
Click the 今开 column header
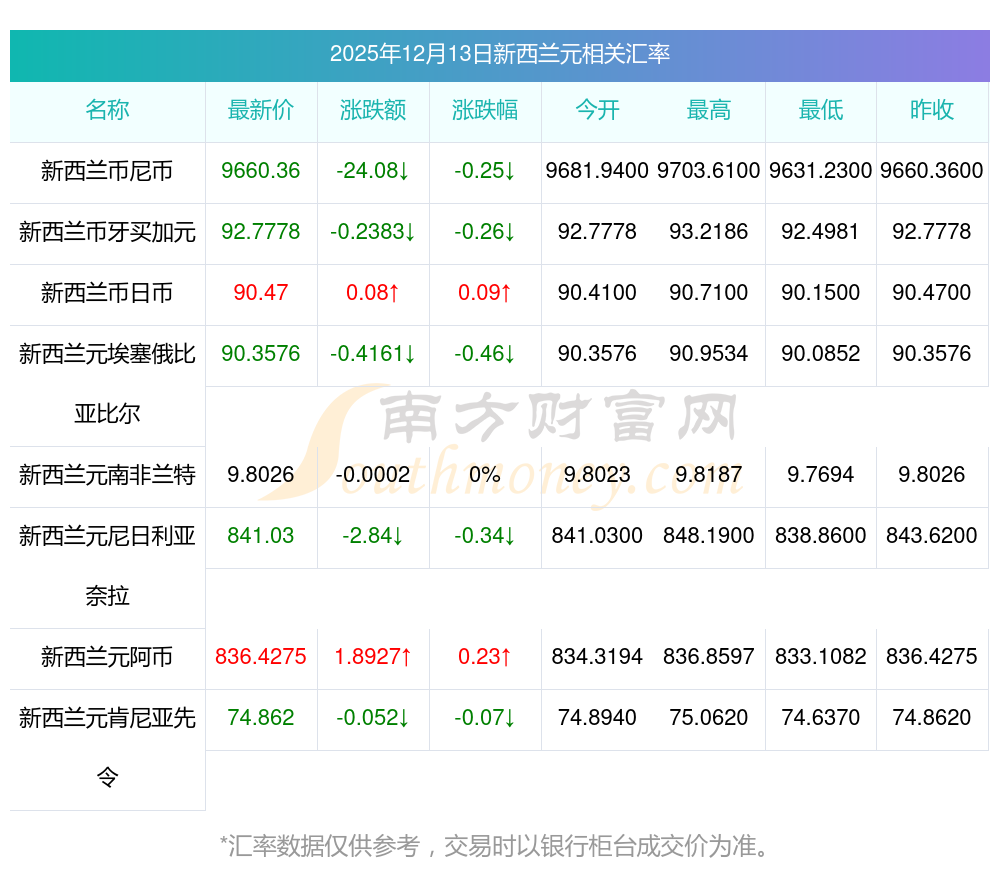pyautogui.click(x=597, y=111)
